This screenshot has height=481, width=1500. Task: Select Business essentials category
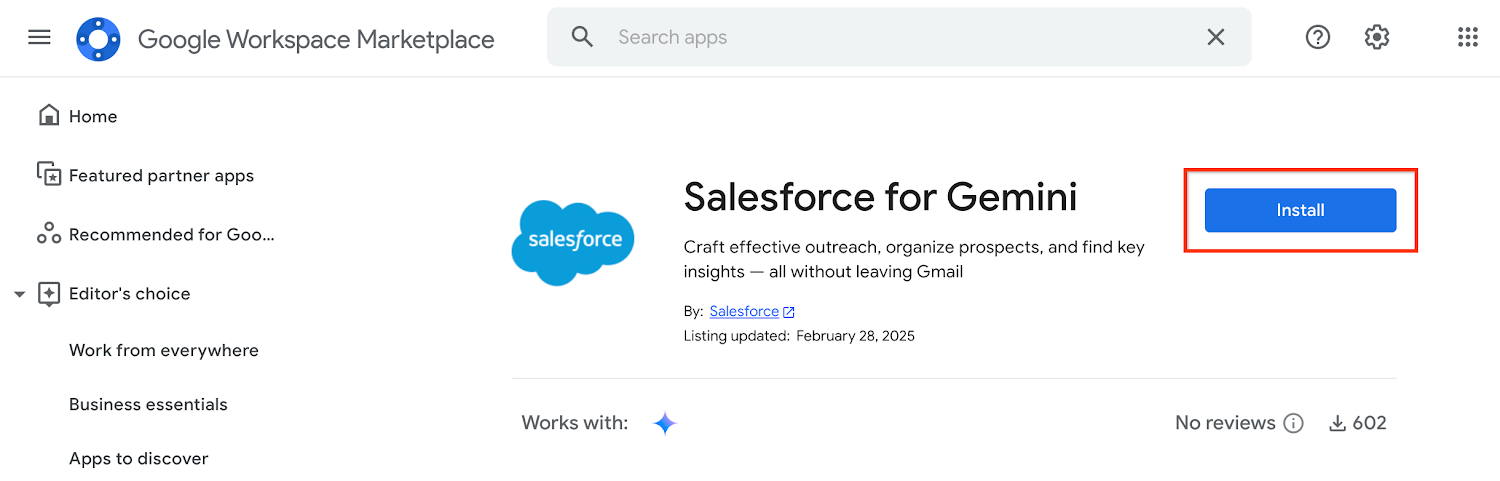point(148,404)
